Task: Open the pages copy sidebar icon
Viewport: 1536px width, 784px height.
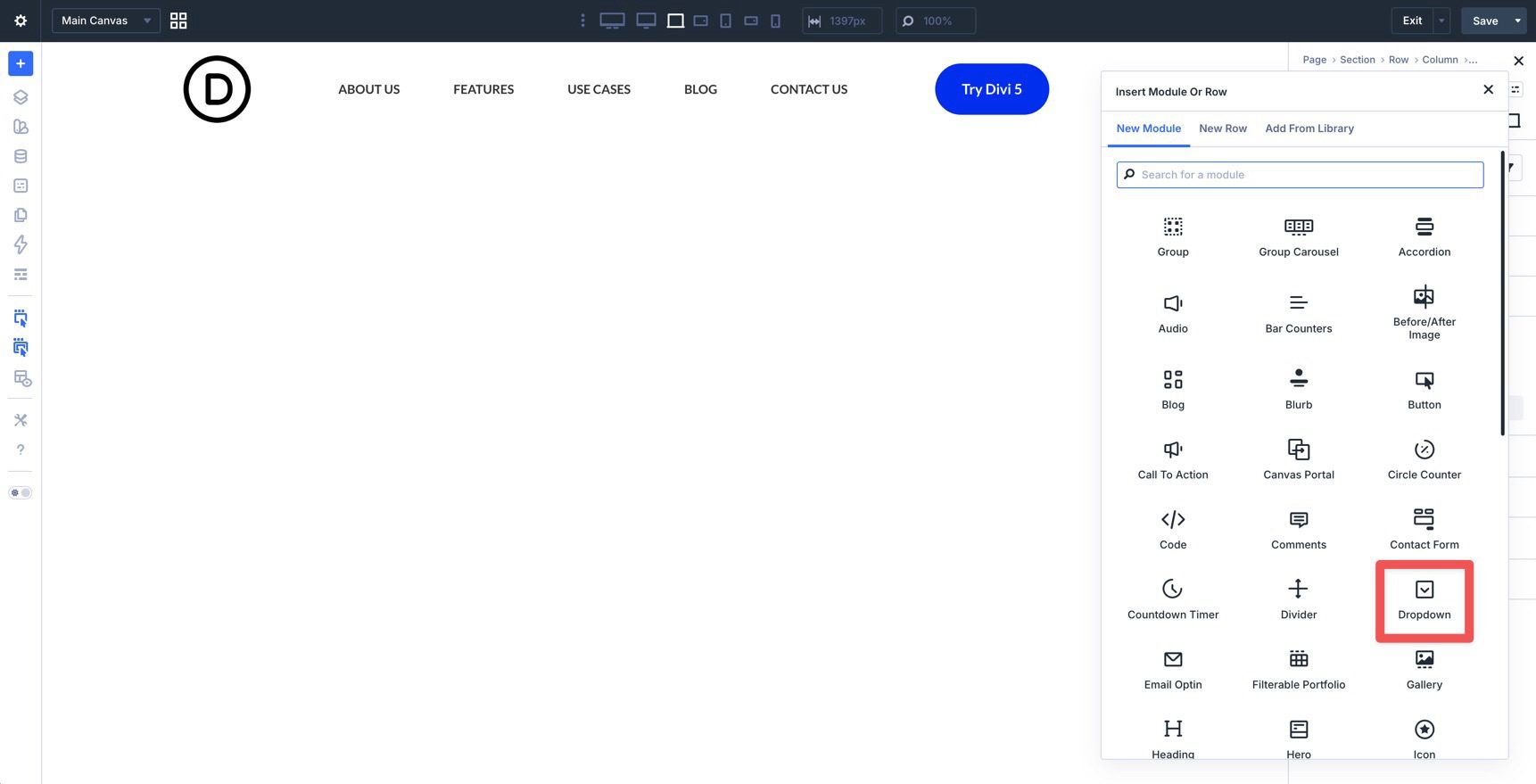Action: pyautogui.click(x=21, y=215)
